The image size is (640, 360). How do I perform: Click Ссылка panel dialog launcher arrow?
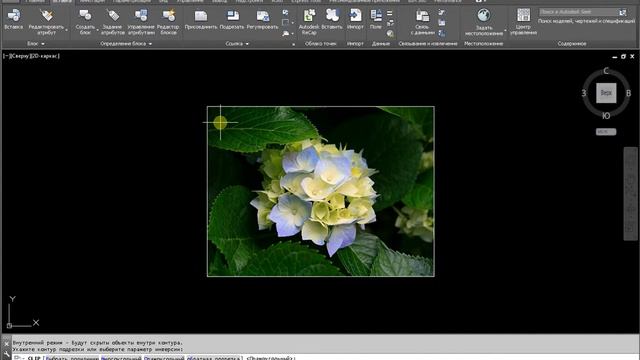(293, 44)
